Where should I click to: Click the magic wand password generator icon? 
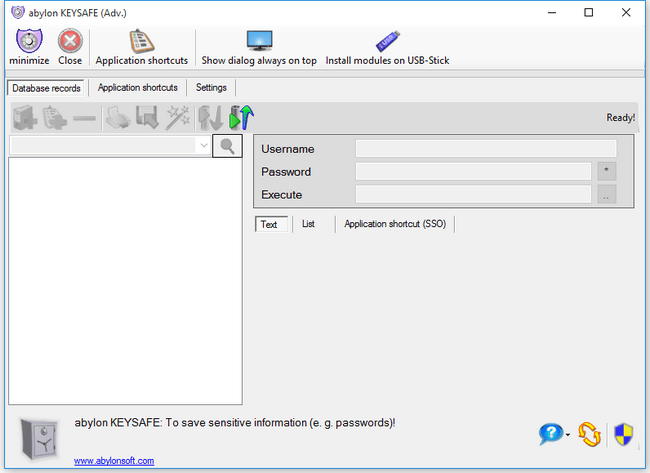[x=178, y=118]
